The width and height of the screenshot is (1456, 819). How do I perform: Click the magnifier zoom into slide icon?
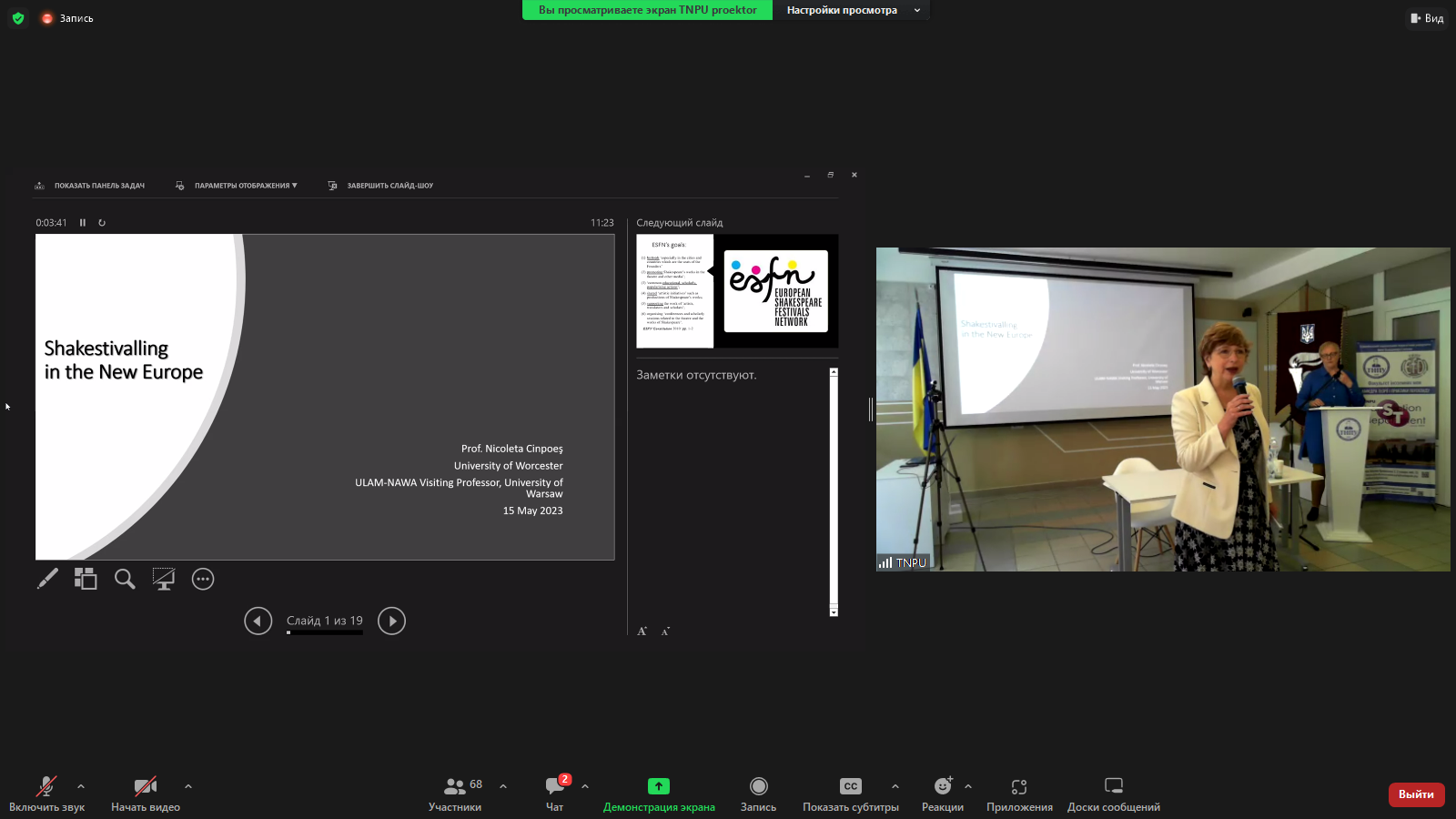point(125,579)
